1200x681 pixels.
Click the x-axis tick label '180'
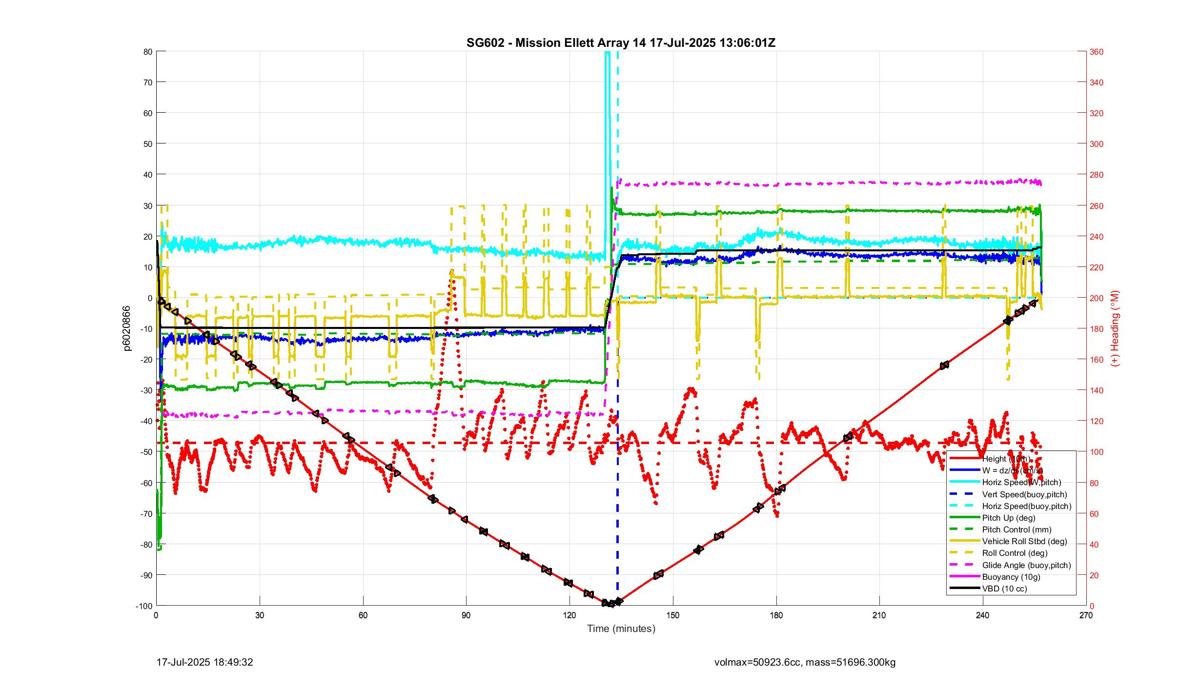point(776,616)
